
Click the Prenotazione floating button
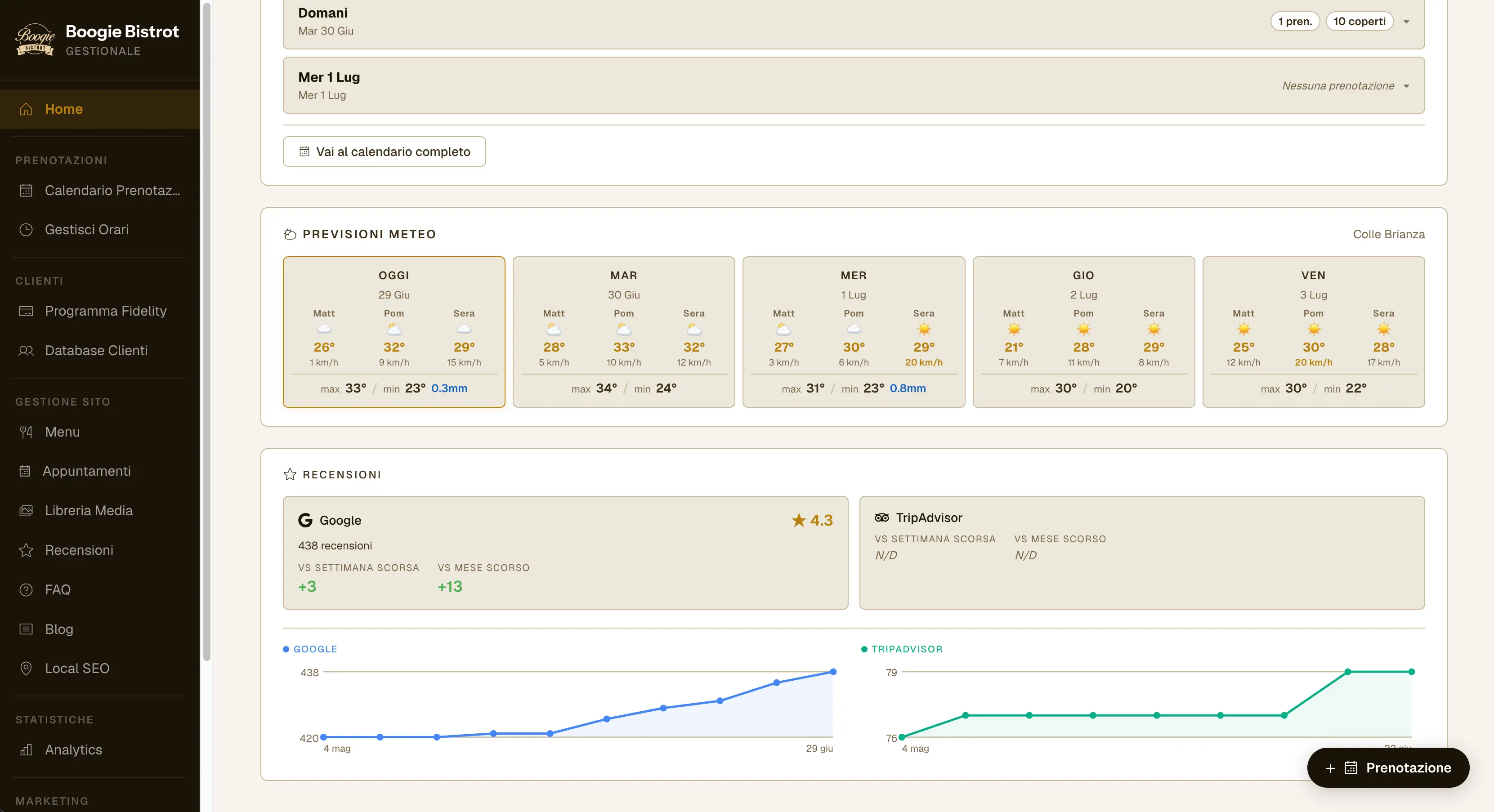pyautogui.click(x=1388, y=767)
